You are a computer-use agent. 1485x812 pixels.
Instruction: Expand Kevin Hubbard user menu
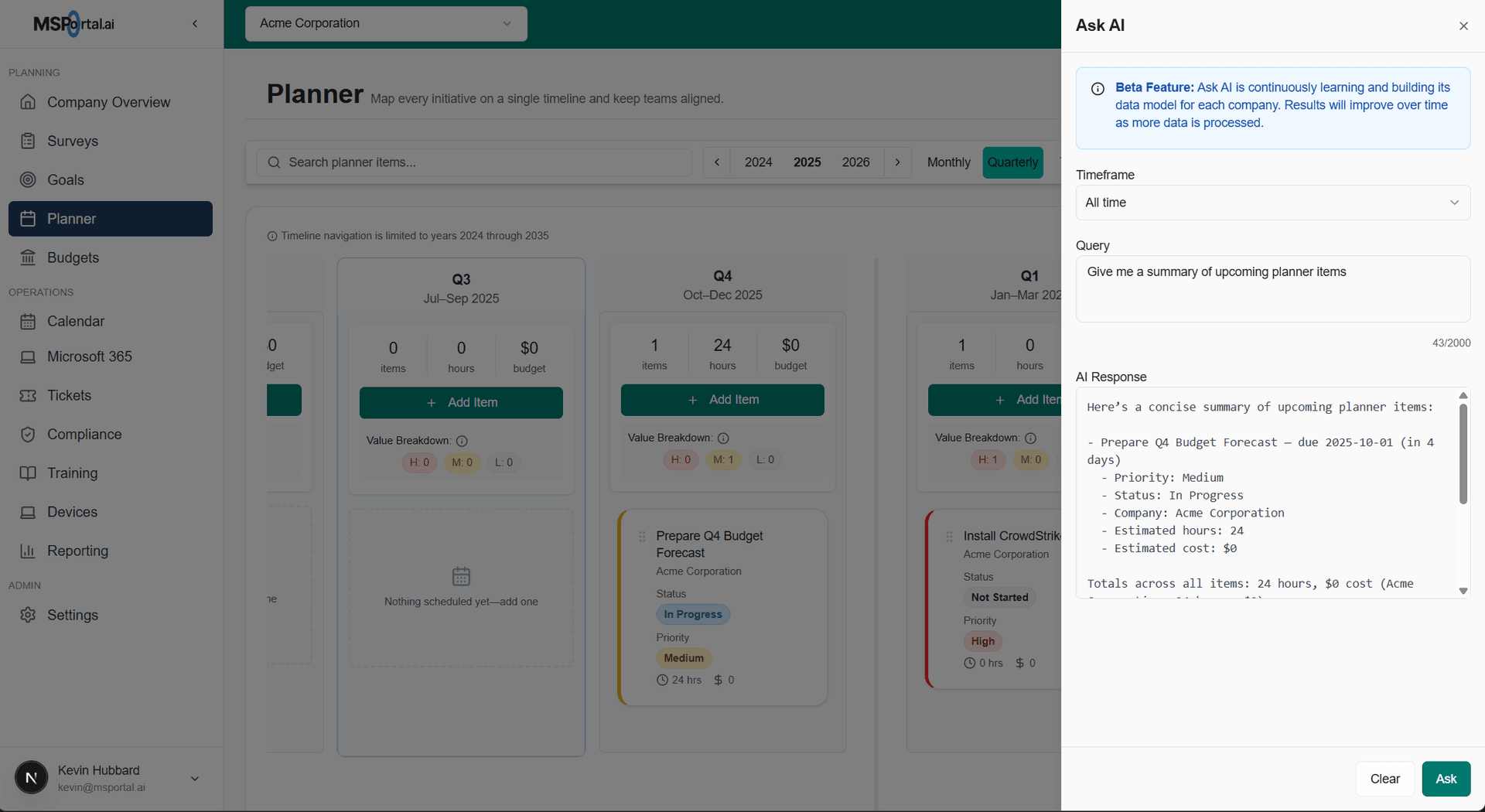coord(195,779)
